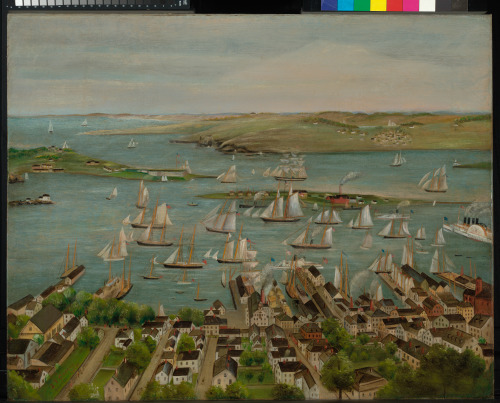This screenshot has width=500, height=403.
Task: Pick the cyan patch on the color bar
Action: [345, 5]
